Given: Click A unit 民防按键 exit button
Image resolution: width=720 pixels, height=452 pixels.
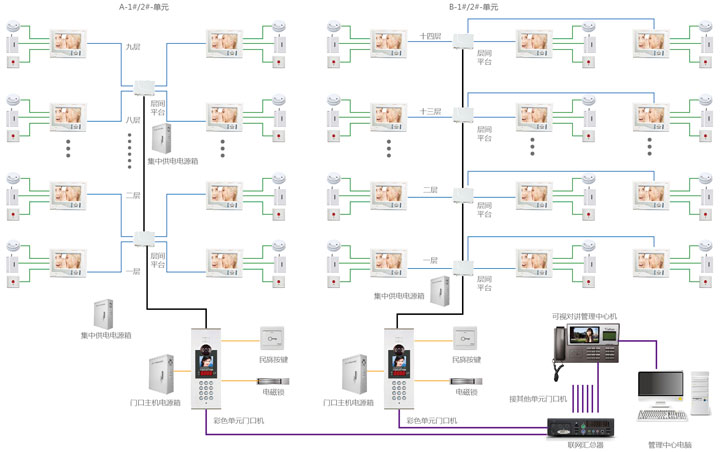Looking at the screenshot, I should click(x=272, y=339).
